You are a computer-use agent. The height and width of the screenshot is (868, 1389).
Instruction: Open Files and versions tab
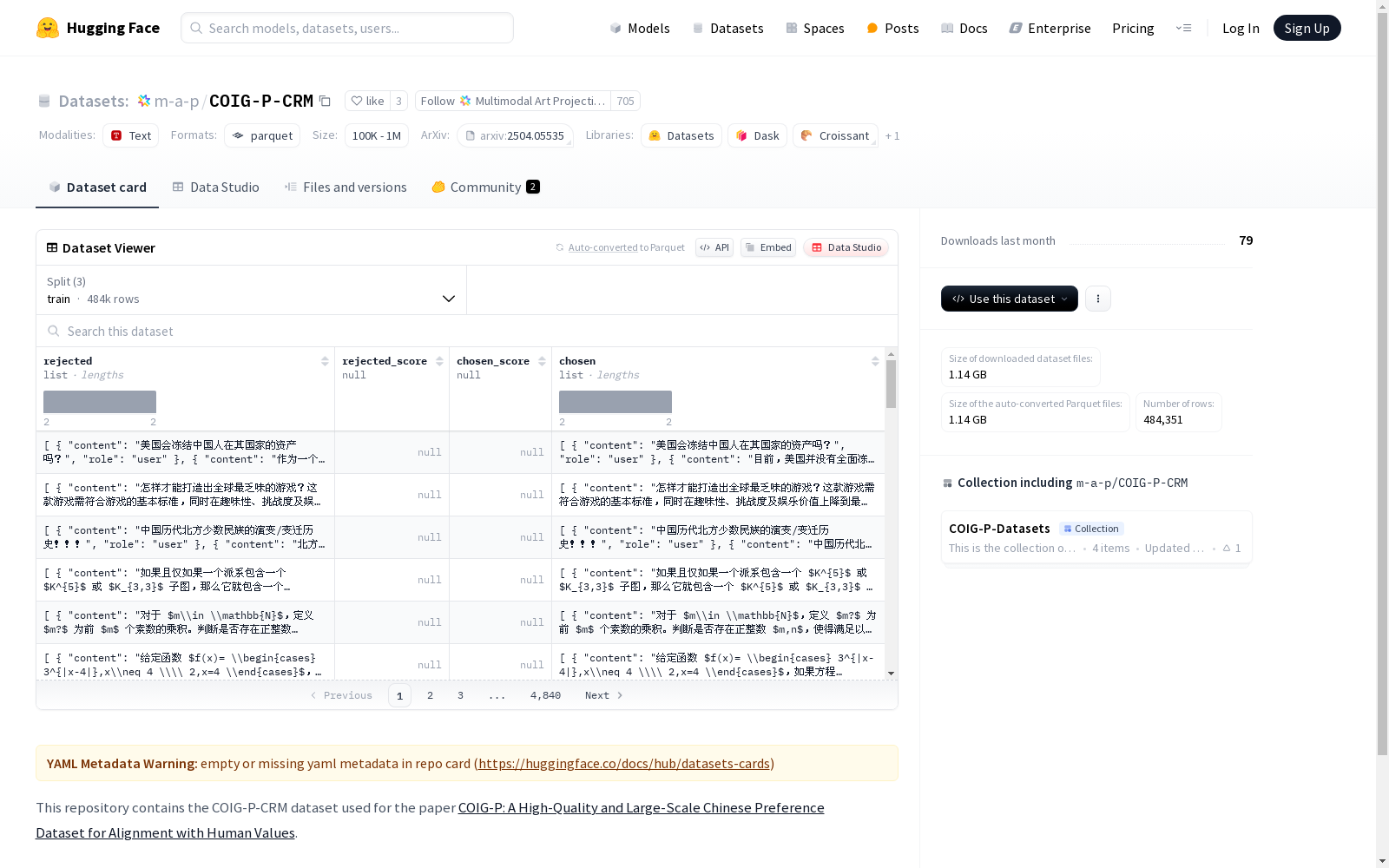[x=346, y=187]
